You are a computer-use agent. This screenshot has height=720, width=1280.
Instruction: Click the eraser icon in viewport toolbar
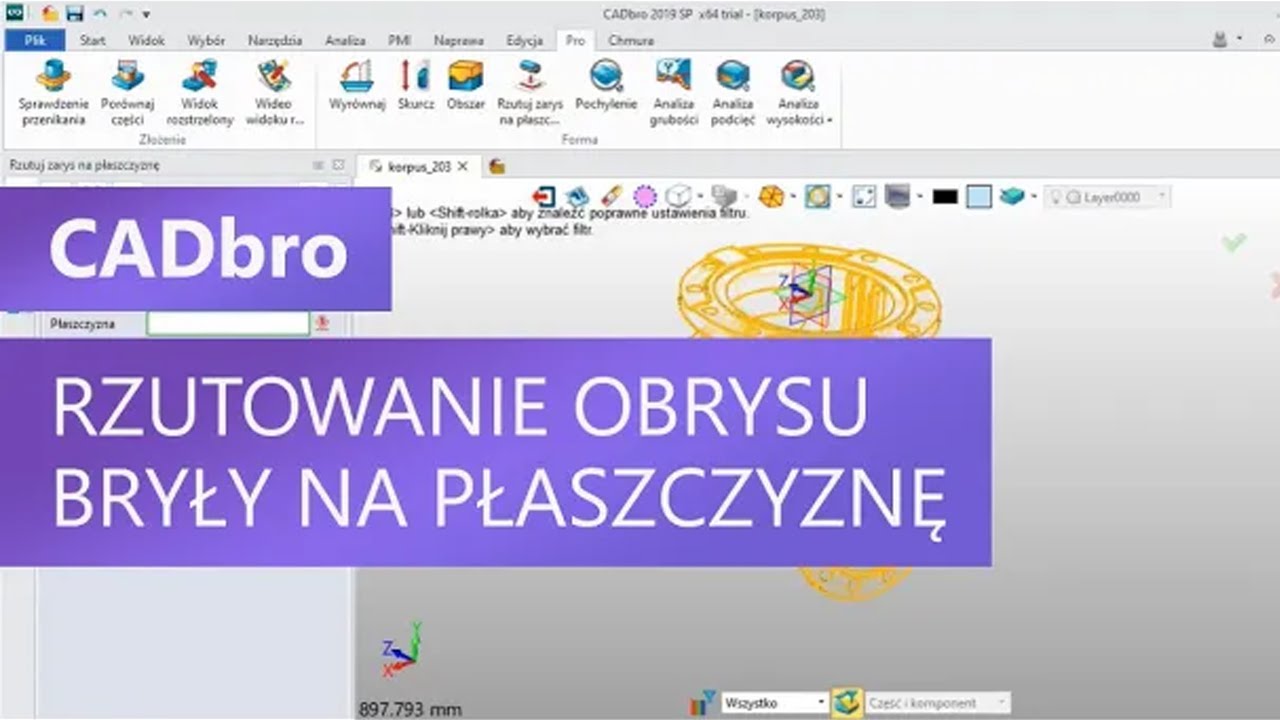(x=612, y=196)
